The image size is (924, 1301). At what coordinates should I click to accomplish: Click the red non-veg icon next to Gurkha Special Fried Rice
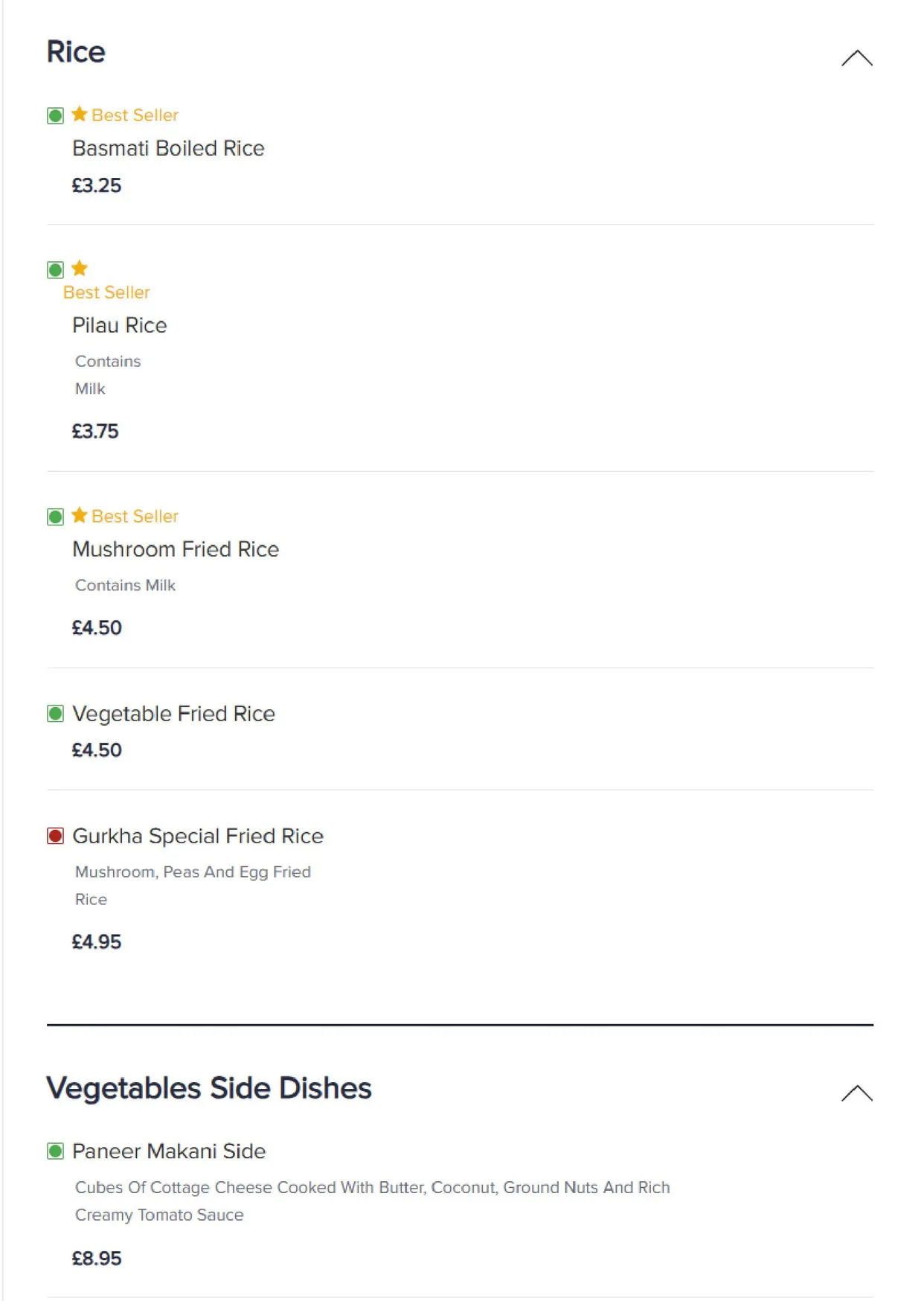tap(55, 836)
